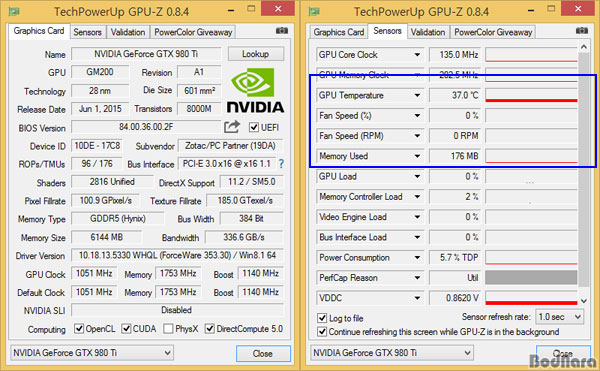
Task: Open PowerColor Giveaway tab in right window
Action: (493, 32)
